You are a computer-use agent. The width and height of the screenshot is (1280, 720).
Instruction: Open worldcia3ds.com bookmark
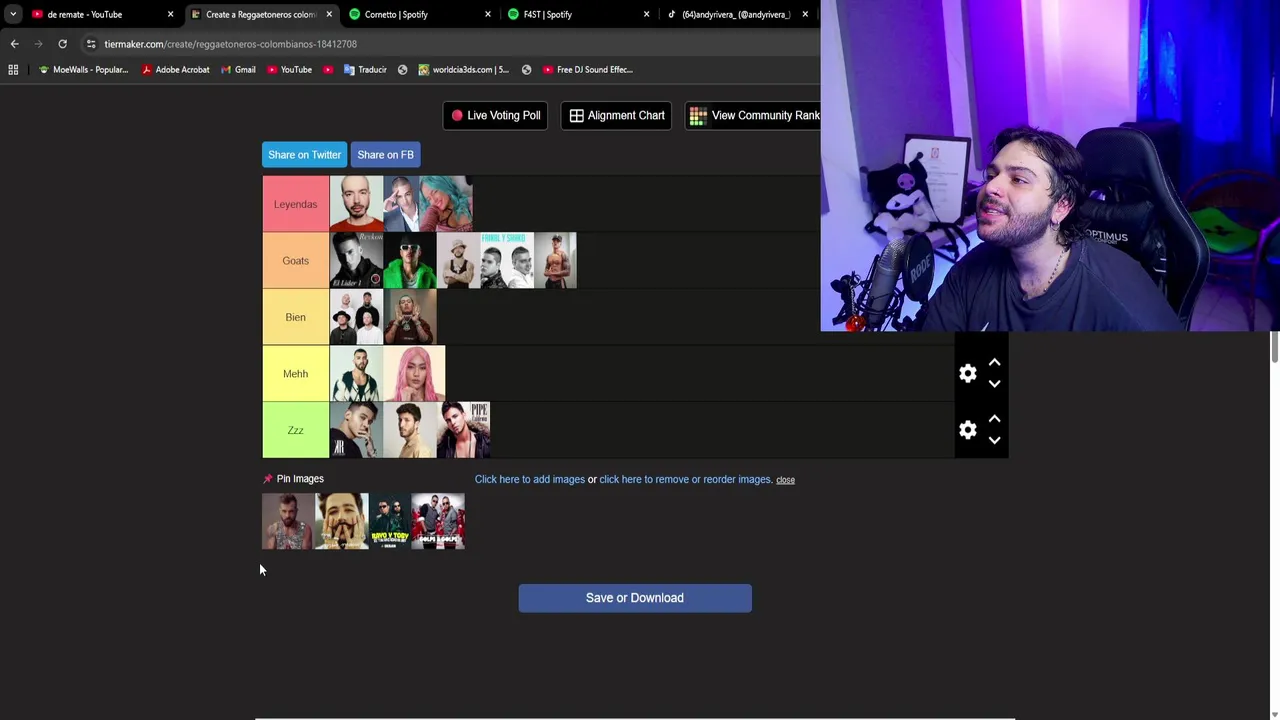coord(463,70)
